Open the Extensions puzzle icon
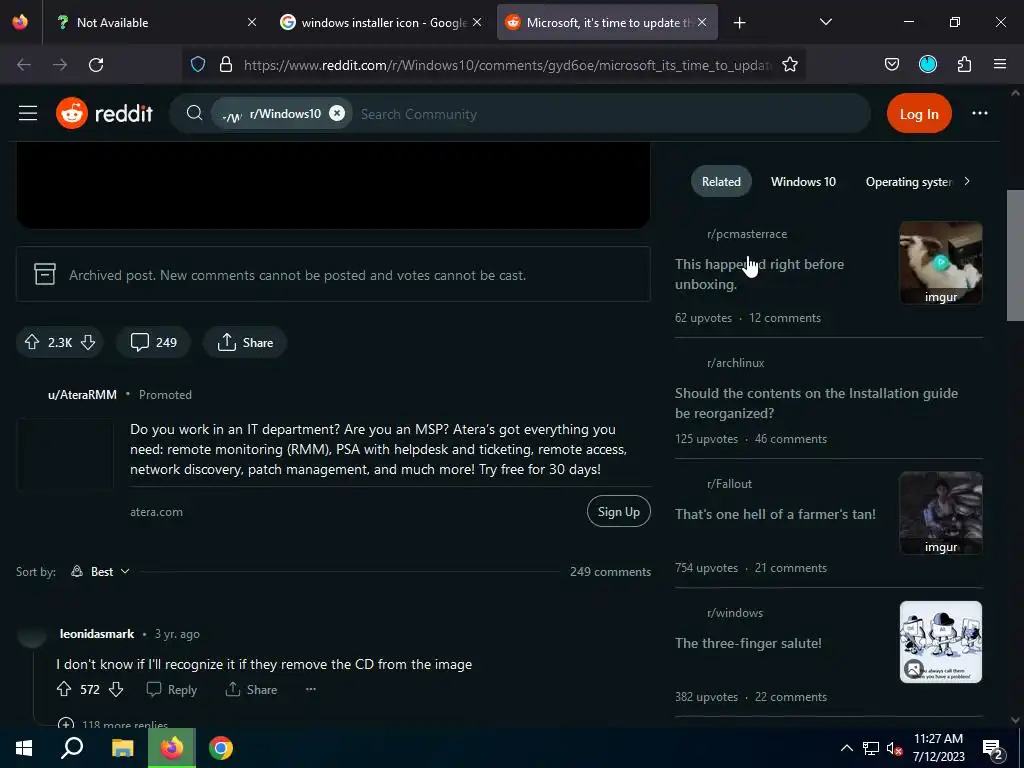This screenshot has width=1024, height=768. click(x=964, y=64)
